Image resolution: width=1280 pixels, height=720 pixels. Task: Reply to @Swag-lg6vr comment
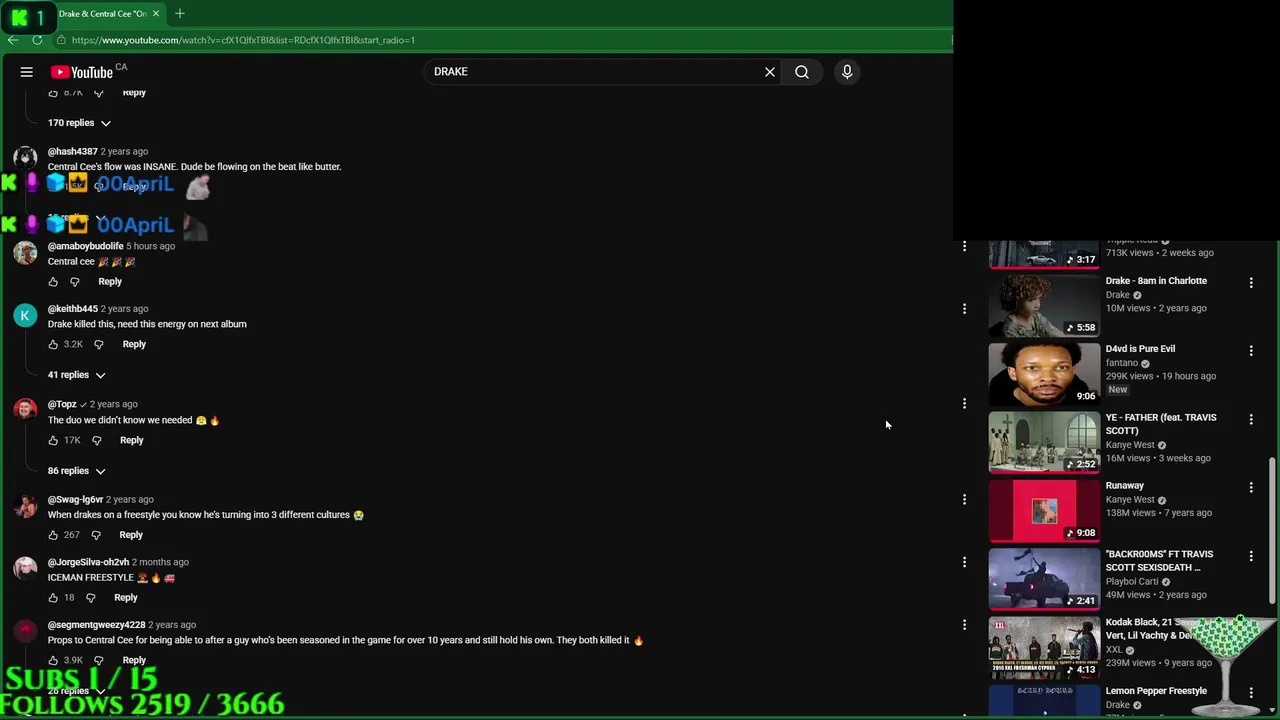pos(131,535)
